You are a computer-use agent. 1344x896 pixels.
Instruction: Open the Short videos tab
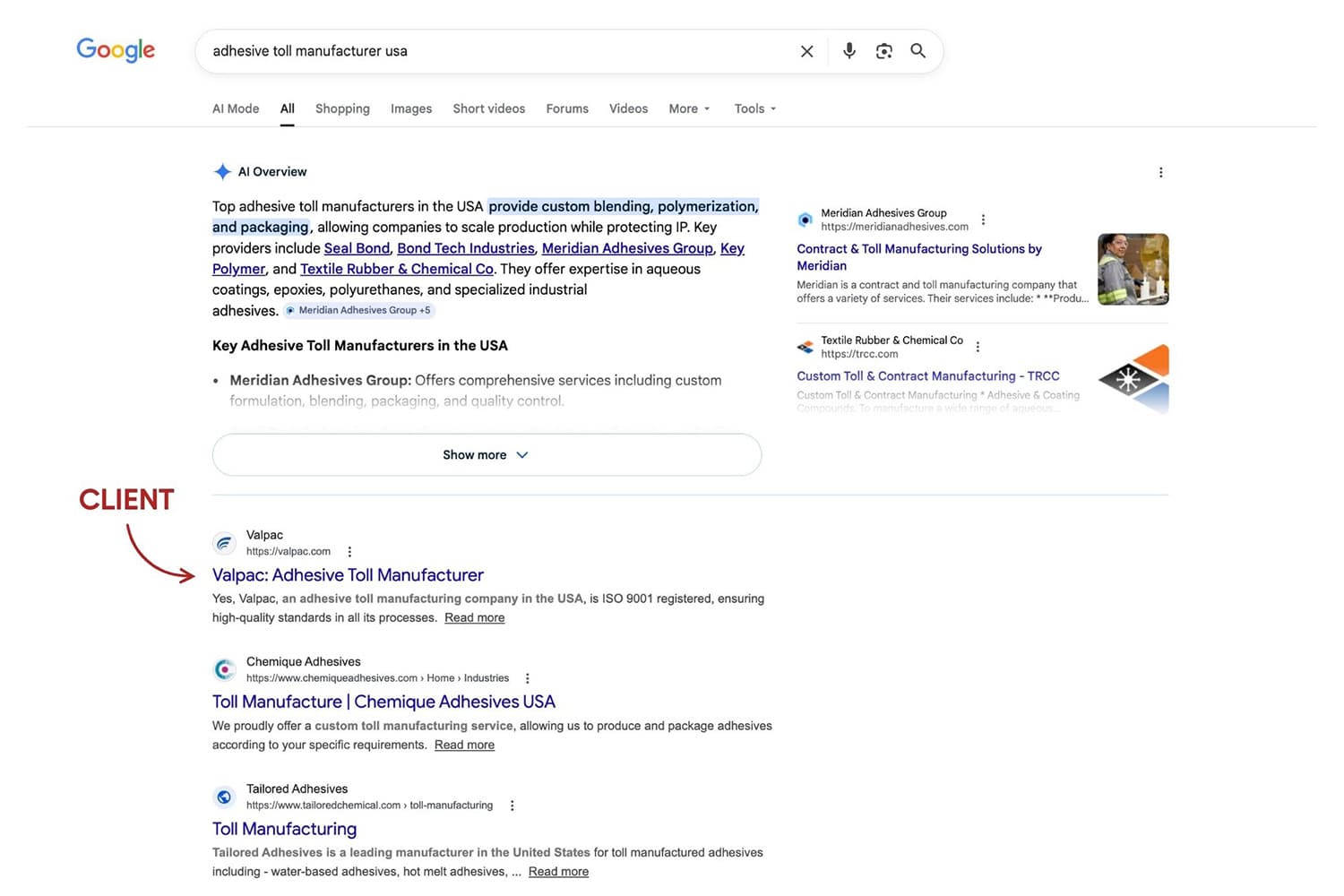(x=489, y=108)
